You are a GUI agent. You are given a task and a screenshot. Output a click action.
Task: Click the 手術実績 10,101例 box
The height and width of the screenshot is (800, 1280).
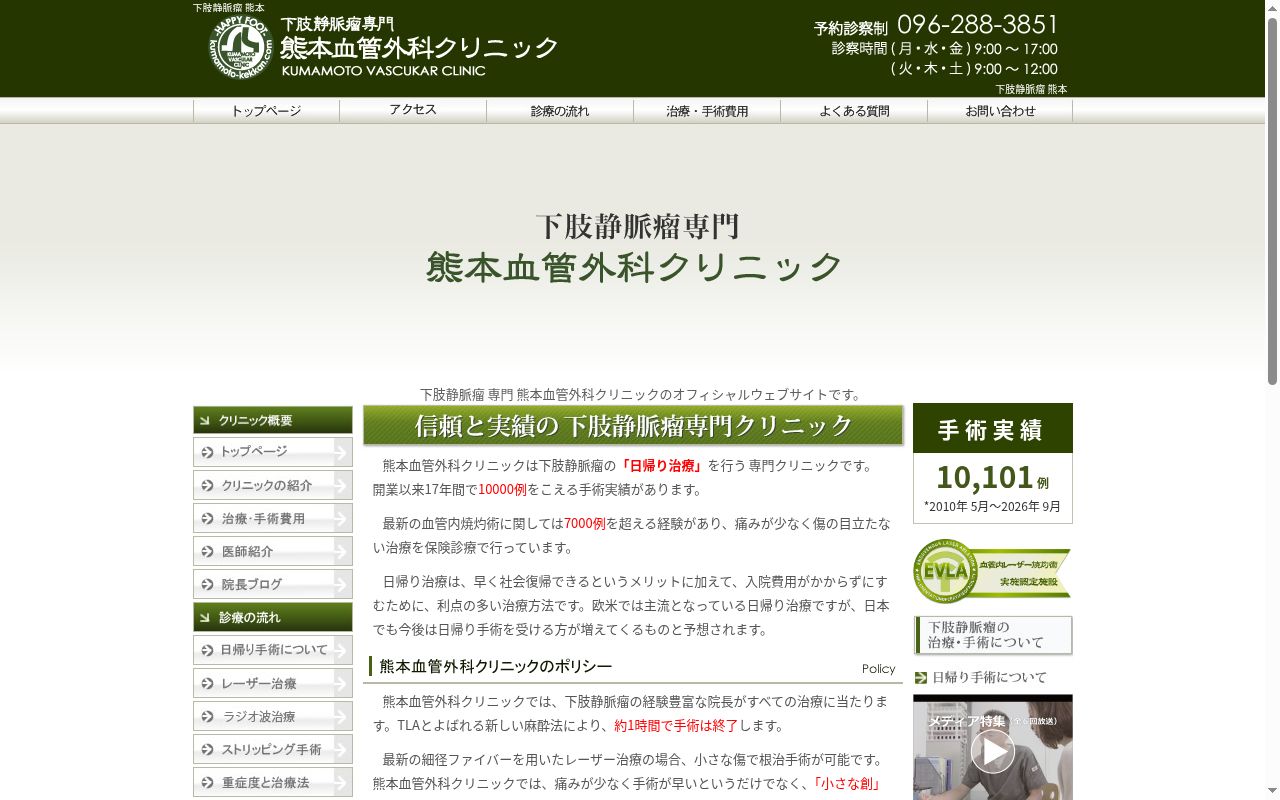993,463
